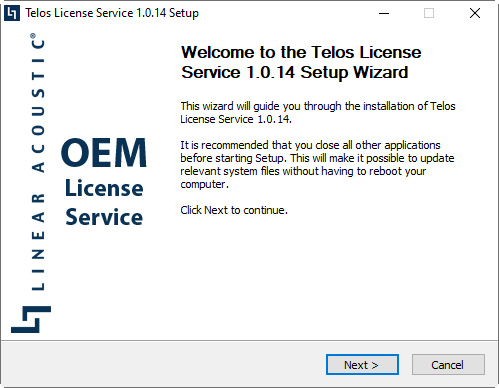Click the "Telos License Service 1.0.14 Setup" title text
This screenshot has height=388, width=499.
pyautogui.click(x=112, y=13)
